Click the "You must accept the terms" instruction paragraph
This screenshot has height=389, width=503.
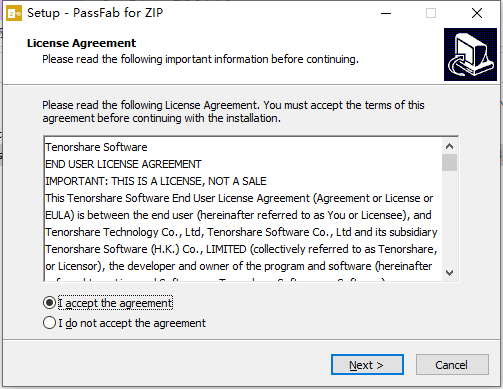point(233,111)
